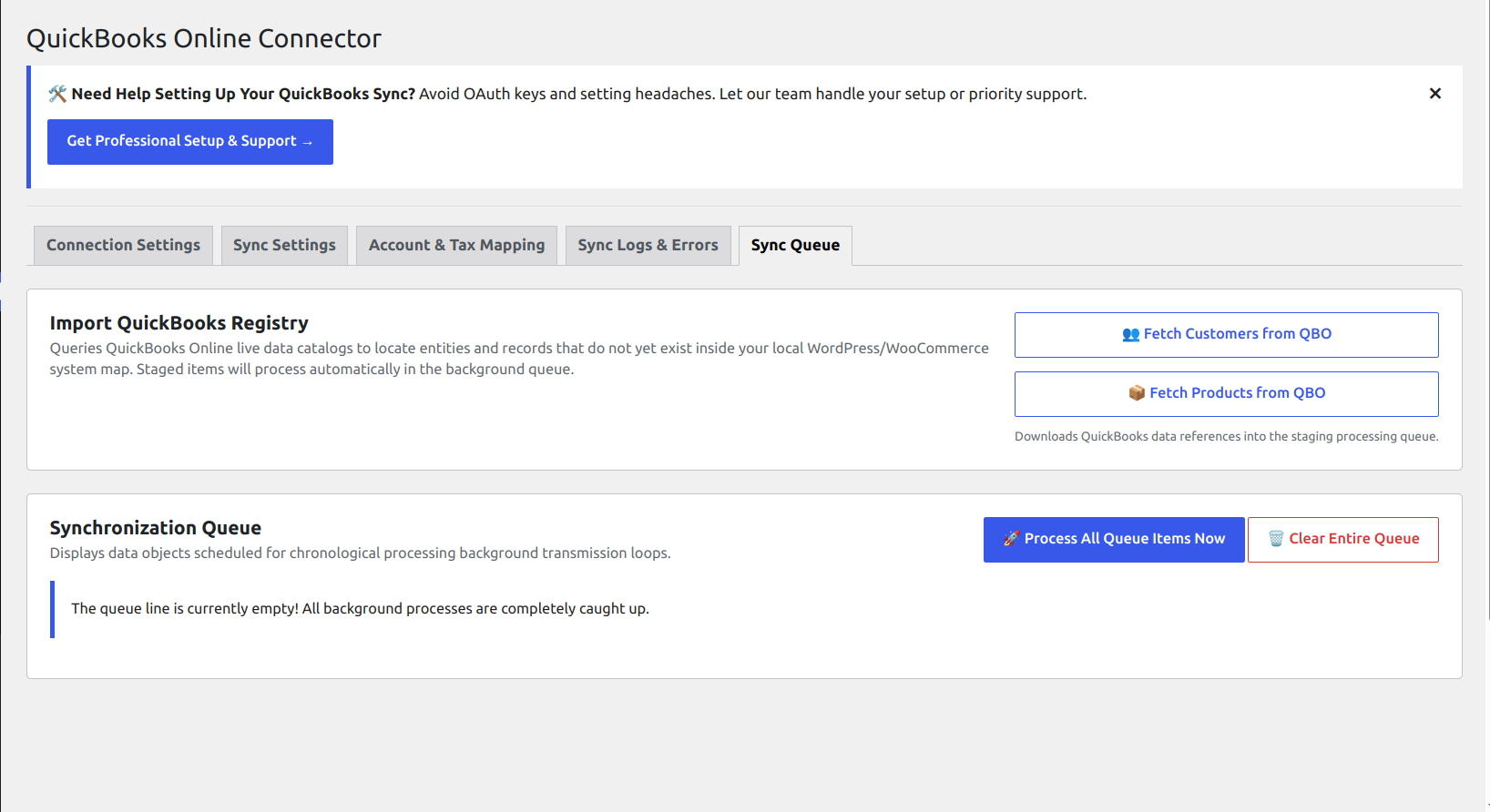
Task: Click the 'Downloads QuickBooks data references' note
Action: click(1227, 437)
